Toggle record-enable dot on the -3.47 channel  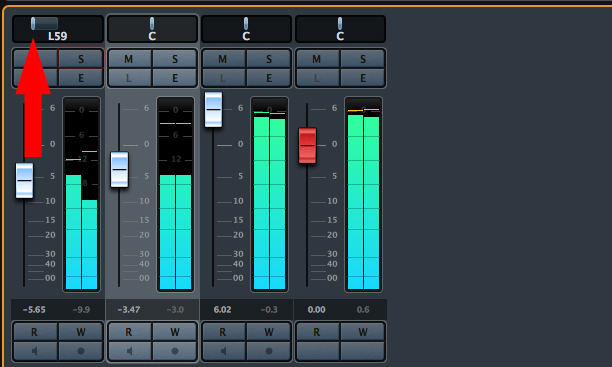(x=175, y=351)
